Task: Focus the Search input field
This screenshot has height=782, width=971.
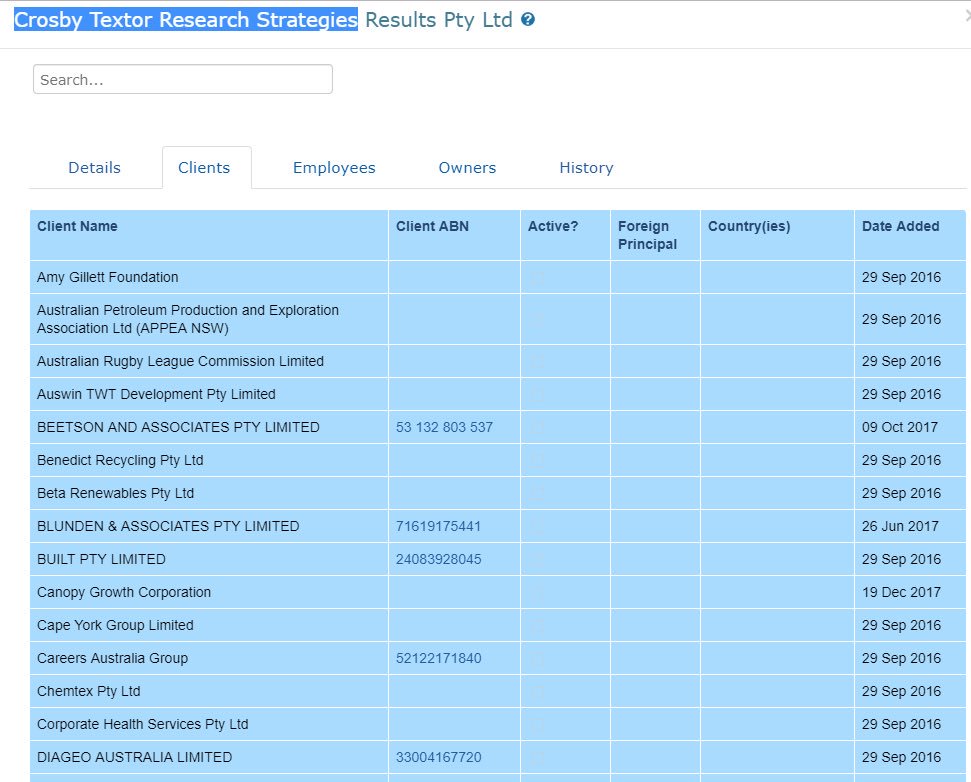Action: [183, 79]
